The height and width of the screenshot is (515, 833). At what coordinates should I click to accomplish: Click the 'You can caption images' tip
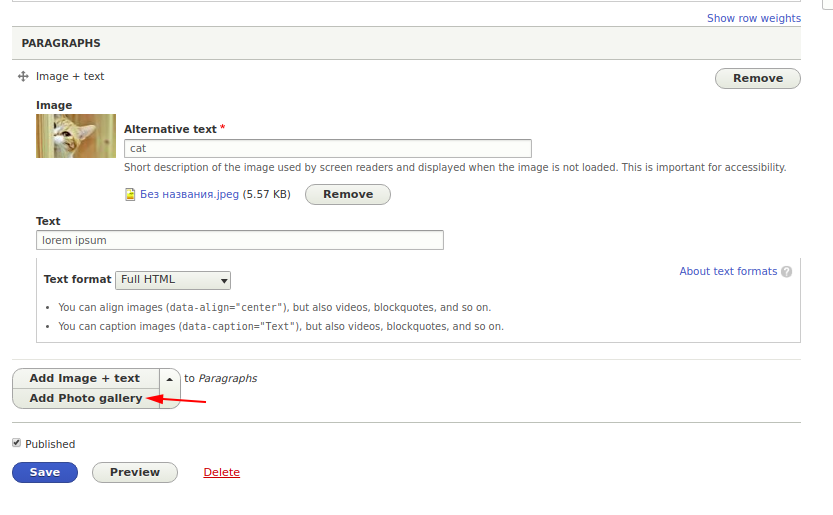tap(281, 326)
